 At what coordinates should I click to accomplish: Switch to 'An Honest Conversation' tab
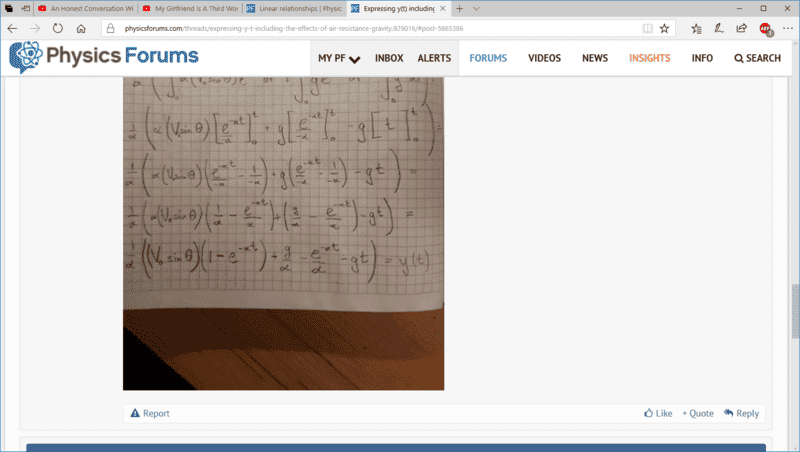[82, 8]
